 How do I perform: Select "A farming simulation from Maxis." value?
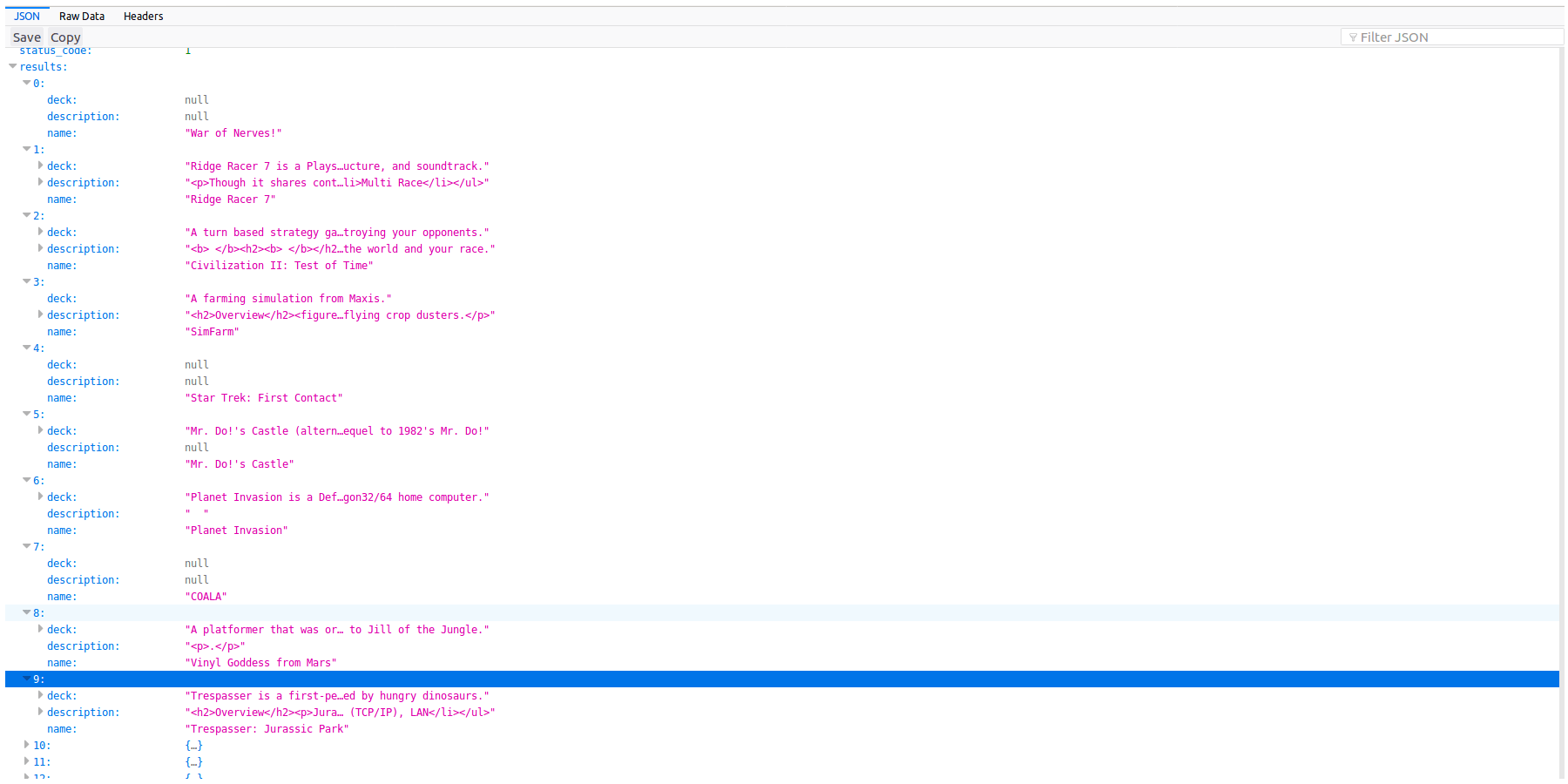(288, 299)
